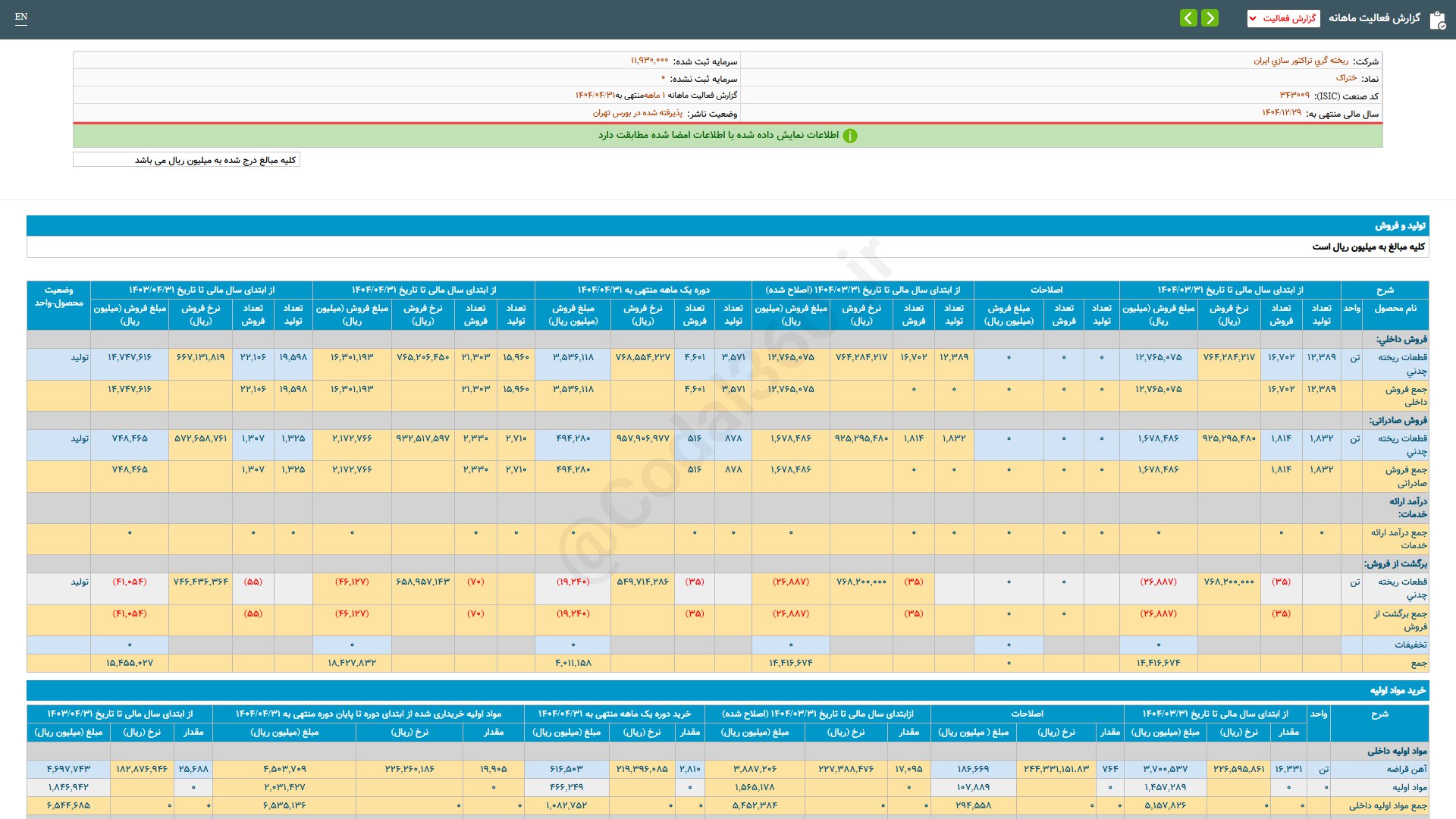Screen dimensions: 1456x819
Task: Click scrap iron monthly rate ۲۱۹,۳۹۶,۰۸۵
Action: pyautogui.click(x=642, y=770)
